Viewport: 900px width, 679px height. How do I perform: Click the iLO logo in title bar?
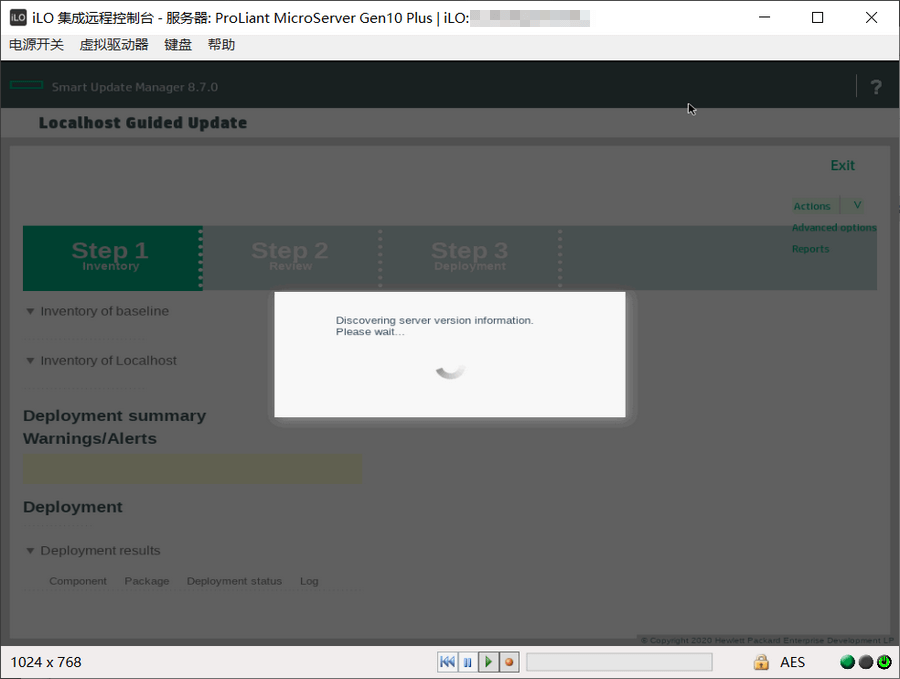[18, 17]
